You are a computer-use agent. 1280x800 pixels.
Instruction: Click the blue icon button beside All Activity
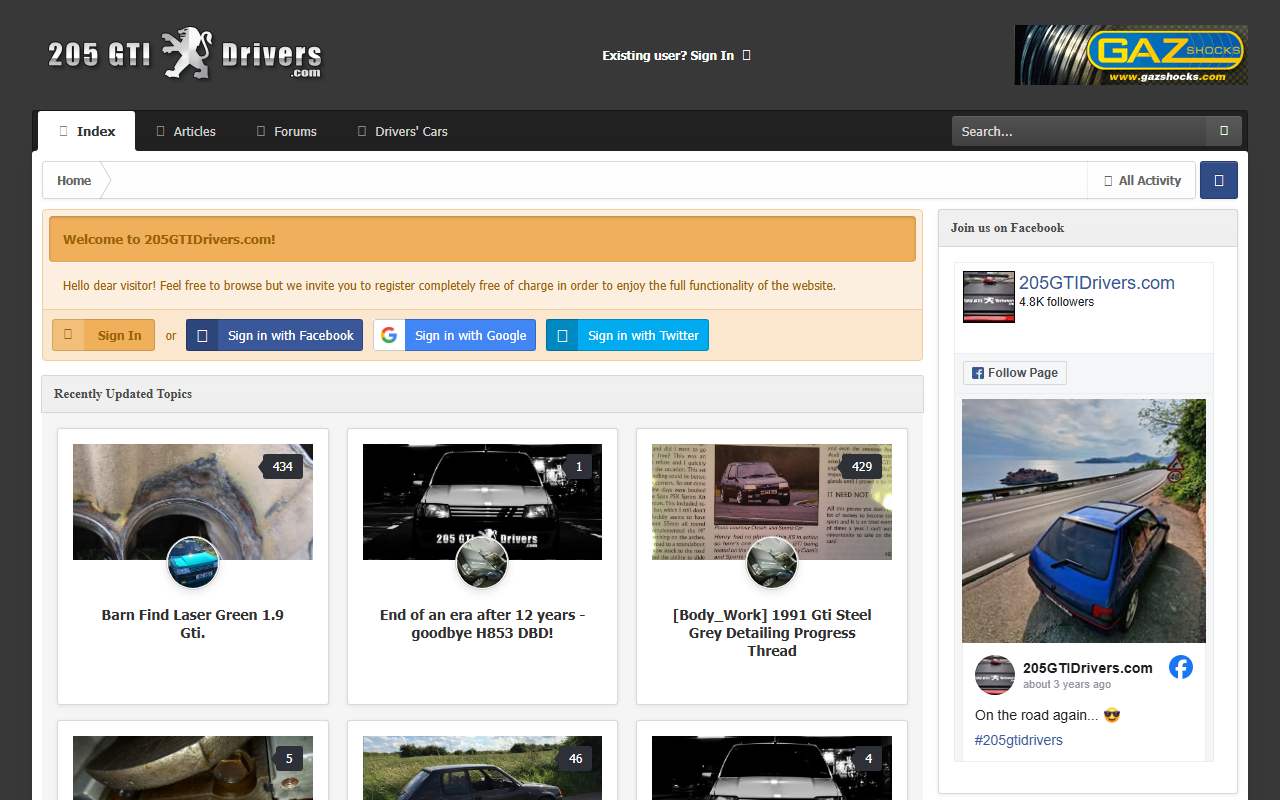click(1219, 181)
